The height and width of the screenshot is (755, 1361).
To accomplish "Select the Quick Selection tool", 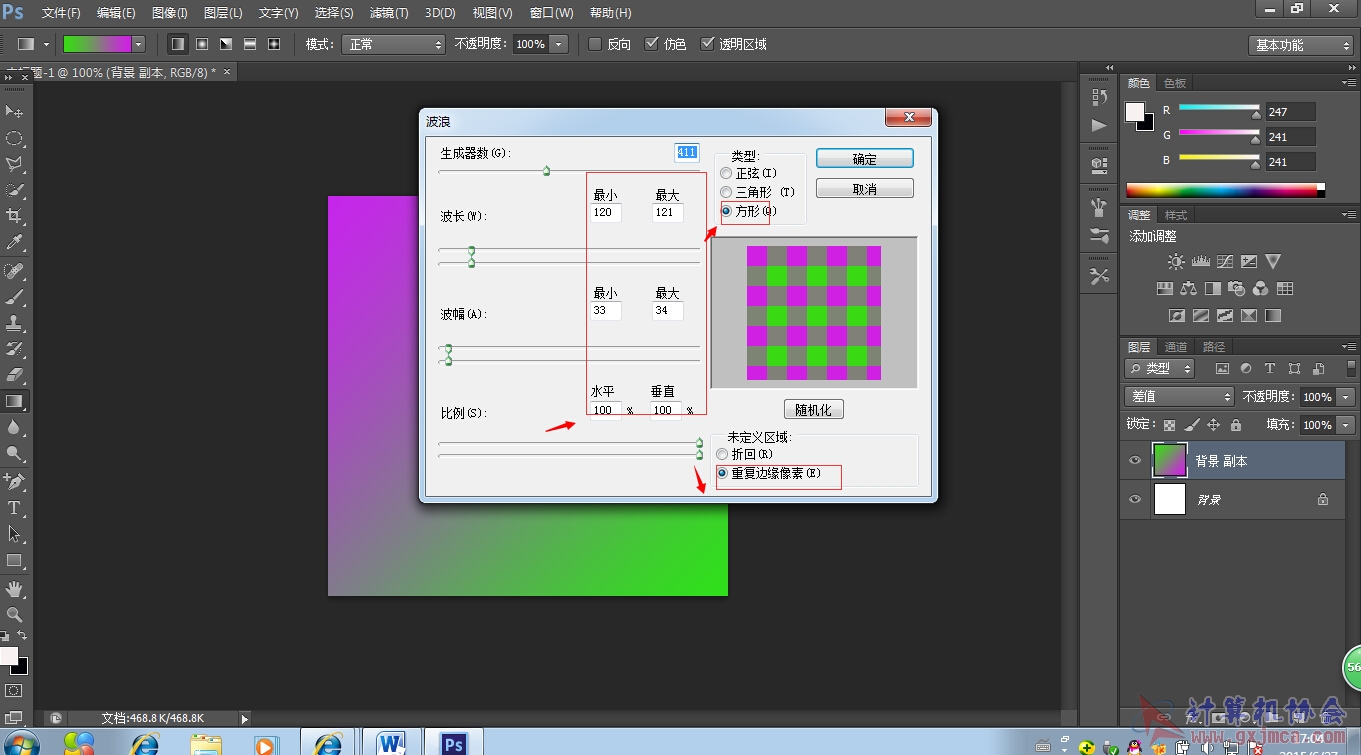I will click(14, 190).
